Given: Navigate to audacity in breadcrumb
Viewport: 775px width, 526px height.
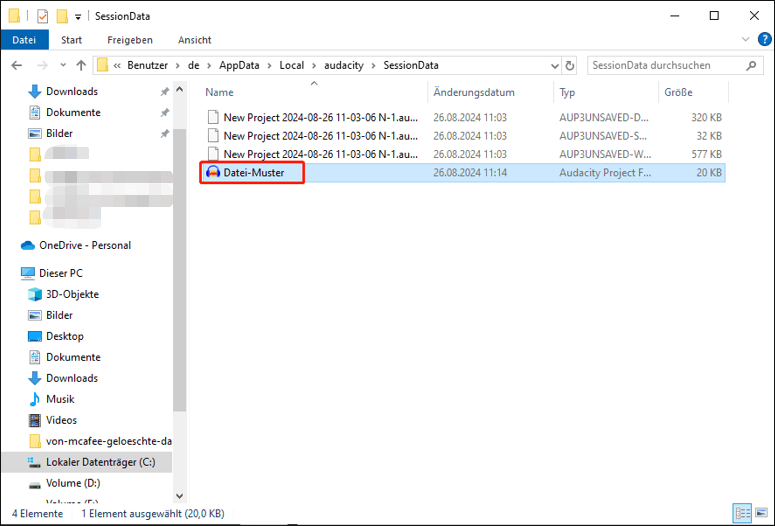Looking at the screenshot, I should pyautogui.click(x=344, y=65).
